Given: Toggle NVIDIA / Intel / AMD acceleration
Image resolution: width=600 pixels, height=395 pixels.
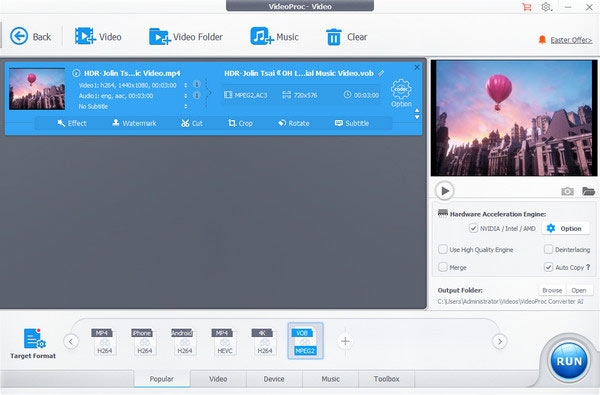Looking at the screenshot, I should pos(473,229).
